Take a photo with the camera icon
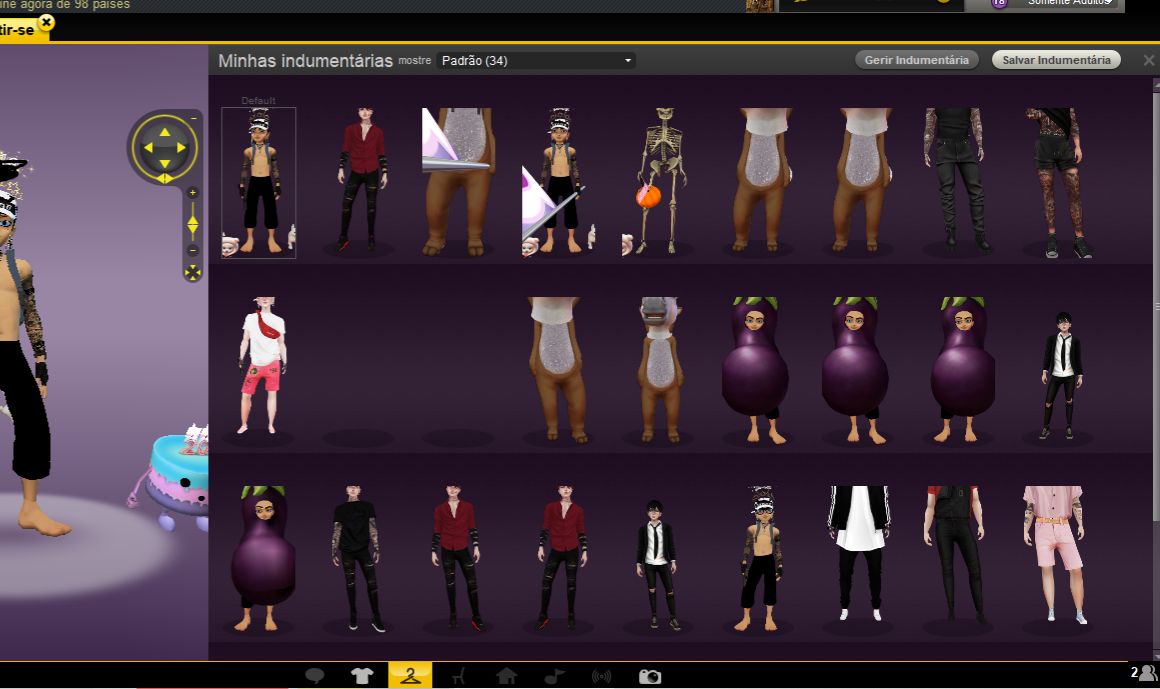The width and height of the screenshot is (1160, 689). click(x=650, y=676)
